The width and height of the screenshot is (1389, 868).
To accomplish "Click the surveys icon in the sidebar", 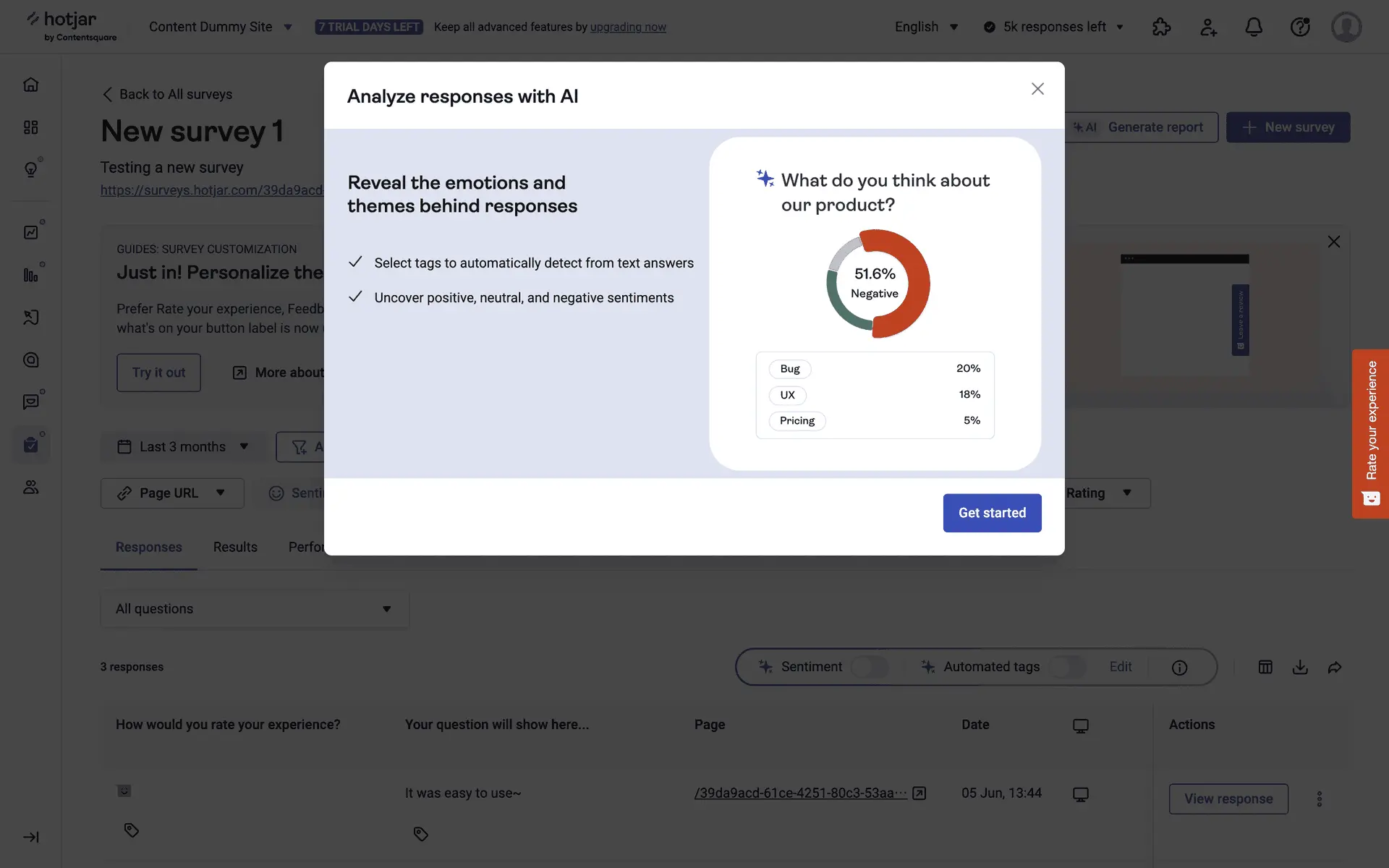I will tap(30, 444).
